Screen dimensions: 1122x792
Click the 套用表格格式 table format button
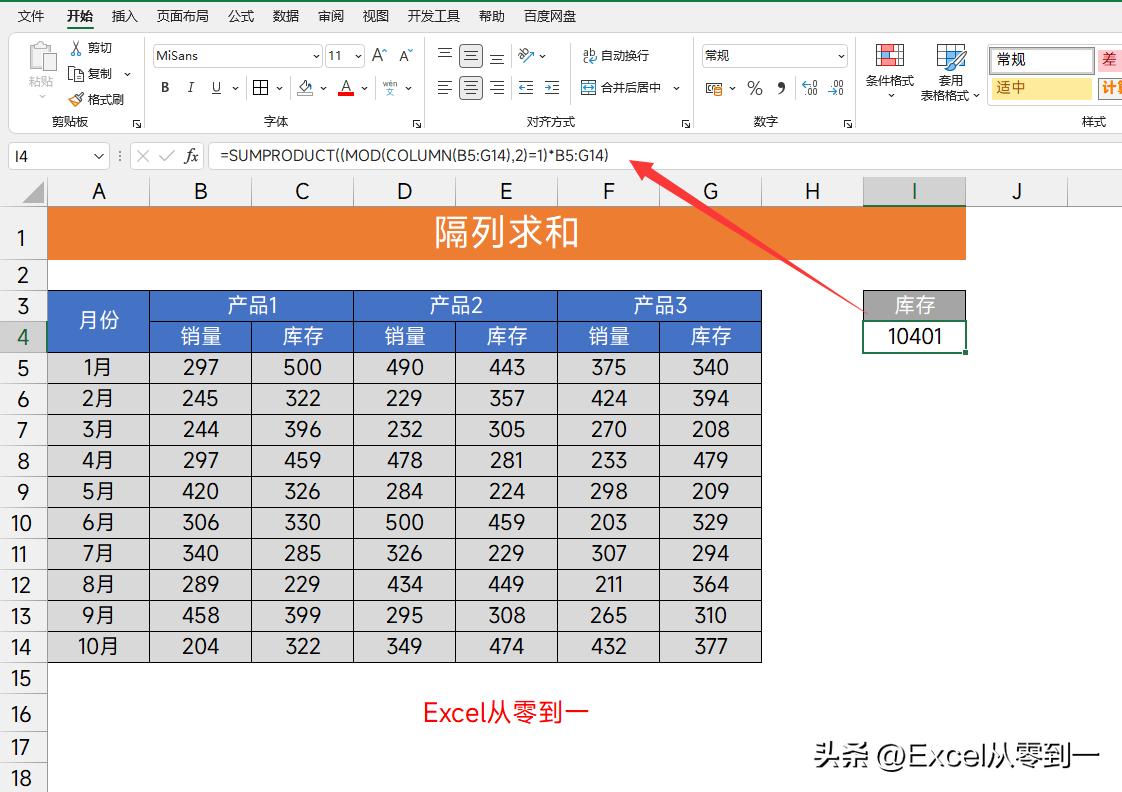(x=949, y=71)
